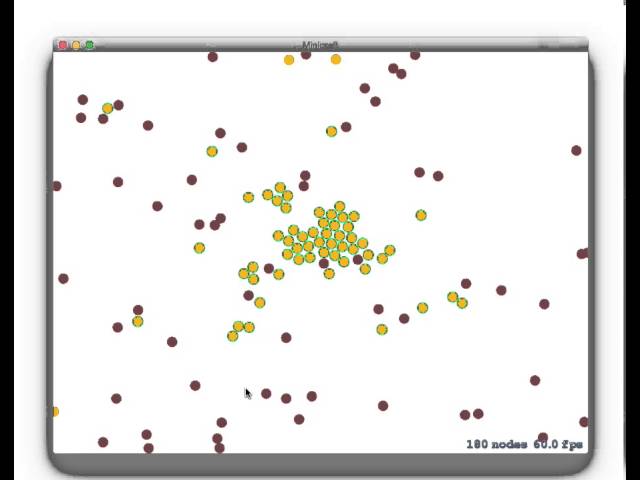Click the topmost yellow node of the central cluster
640x480 pixels.
340,207
